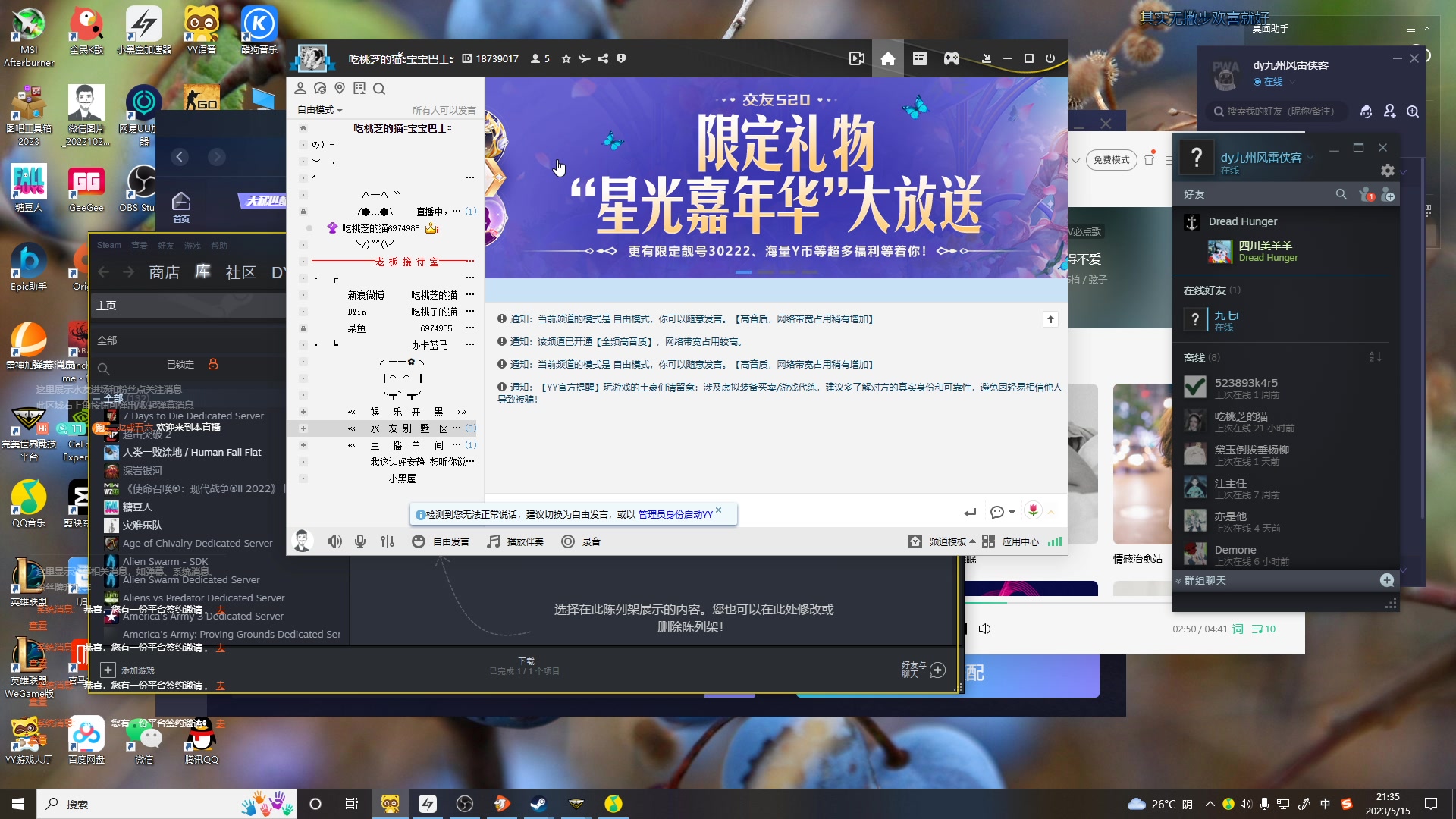The image size is (1456, 819).
Task: Toggle the YY microphone icon
Action: click(x=360, y=541)
